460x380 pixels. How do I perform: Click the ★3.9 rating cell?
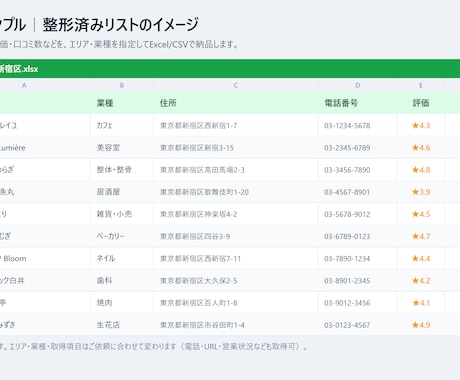(x=421, y=192)
